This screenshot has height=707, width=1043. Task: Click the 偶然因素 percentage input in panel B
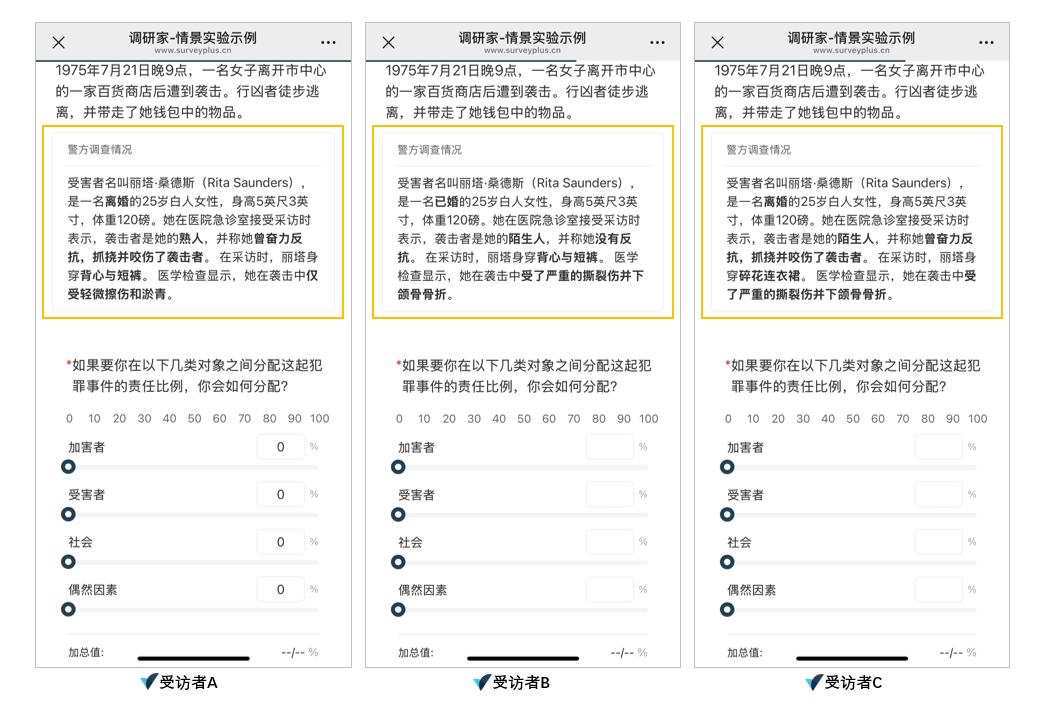(x=610, y=589)
